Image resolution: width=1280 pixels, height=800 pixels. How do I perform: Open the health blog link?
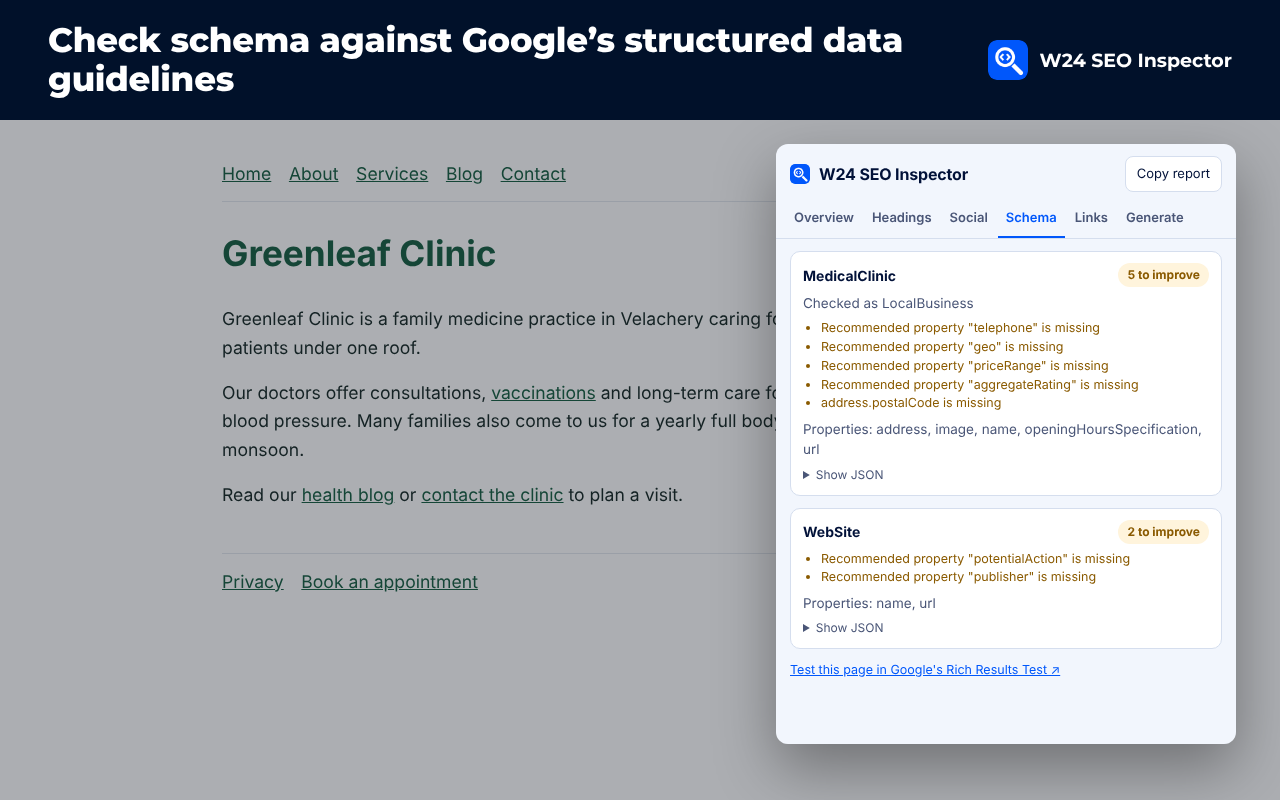(348, 495)
